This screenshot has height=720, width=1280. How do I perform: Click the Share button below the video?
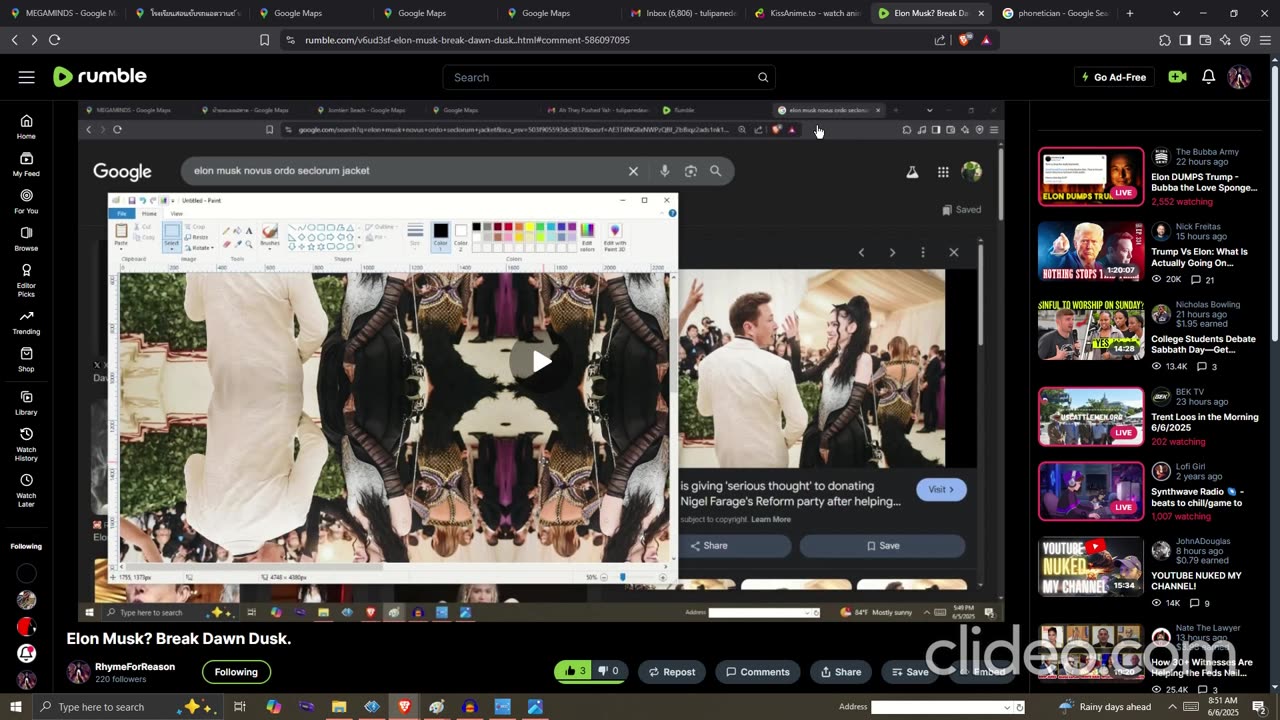[840, 672]
